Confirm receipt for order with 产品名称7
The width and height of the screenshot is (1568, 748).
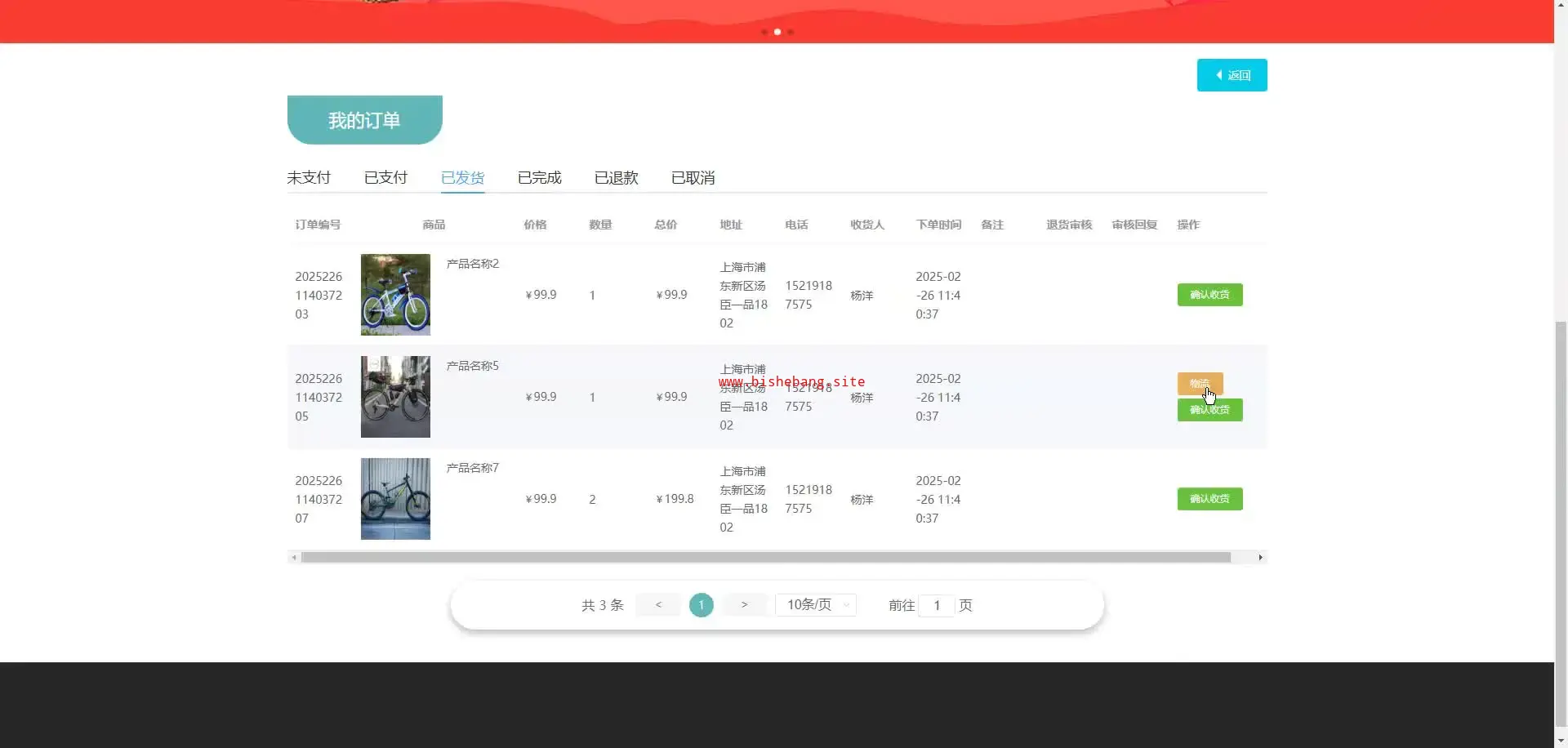tap(1209, 499)
